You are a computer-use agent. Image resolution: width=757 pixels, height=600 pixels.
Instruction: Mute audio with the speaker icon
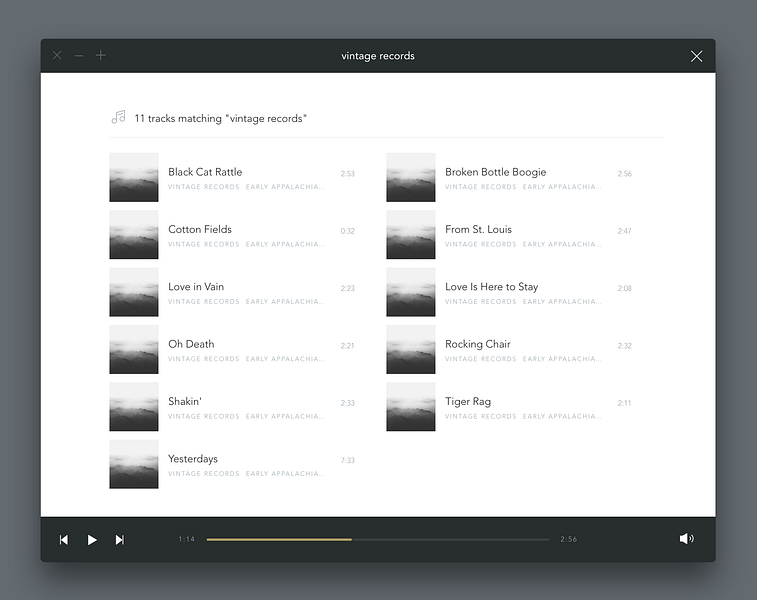point(687,538)
